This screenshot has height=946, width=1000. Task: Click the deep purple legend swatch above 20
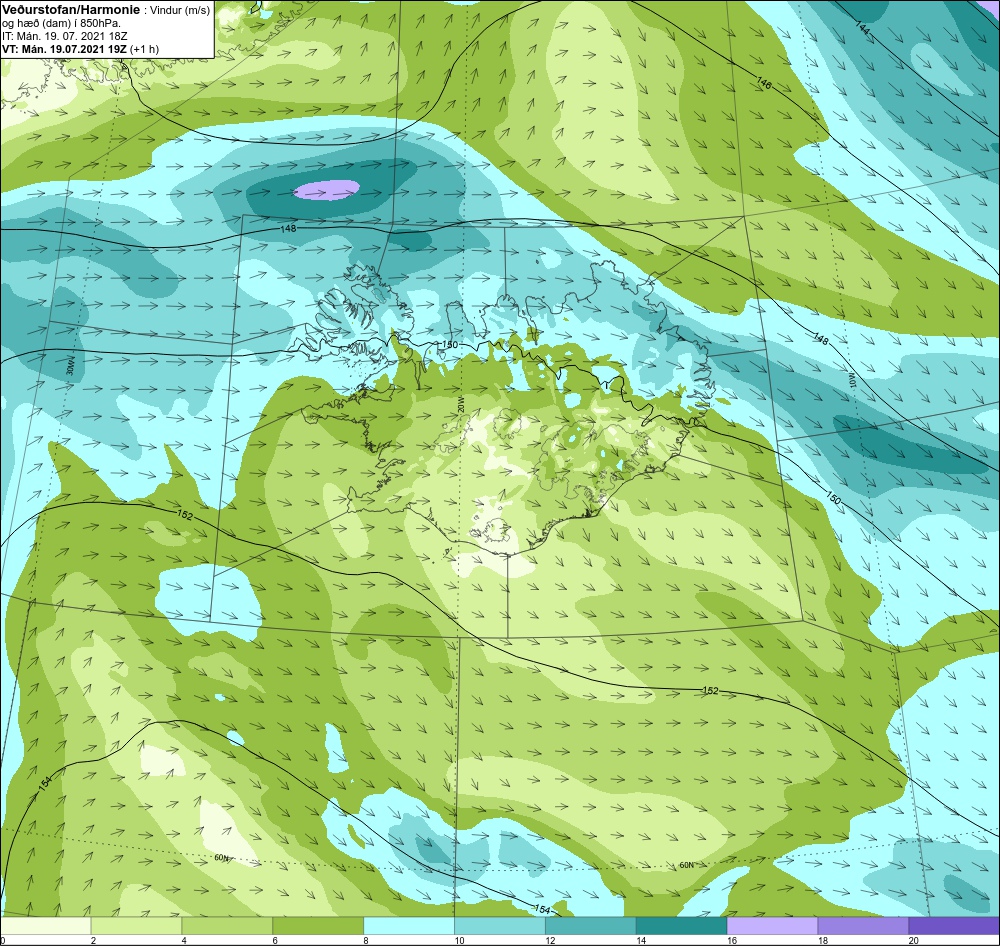tap(954, 926)
